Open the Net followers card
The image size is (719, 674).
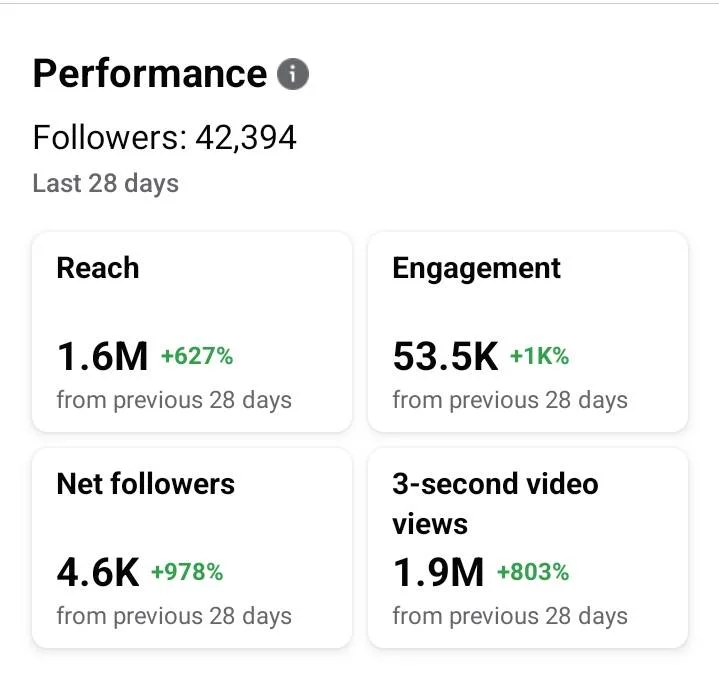click(x=192, y=548)
